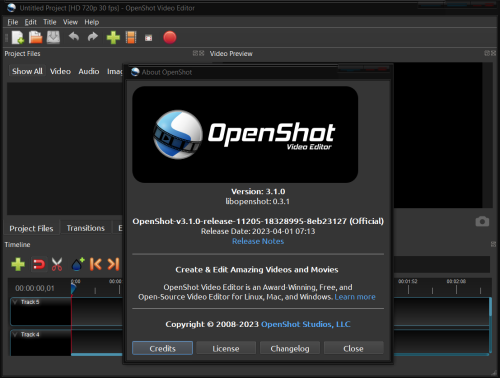Click the OpenShot icon in the About dialog title bar

tap(135, 72)
